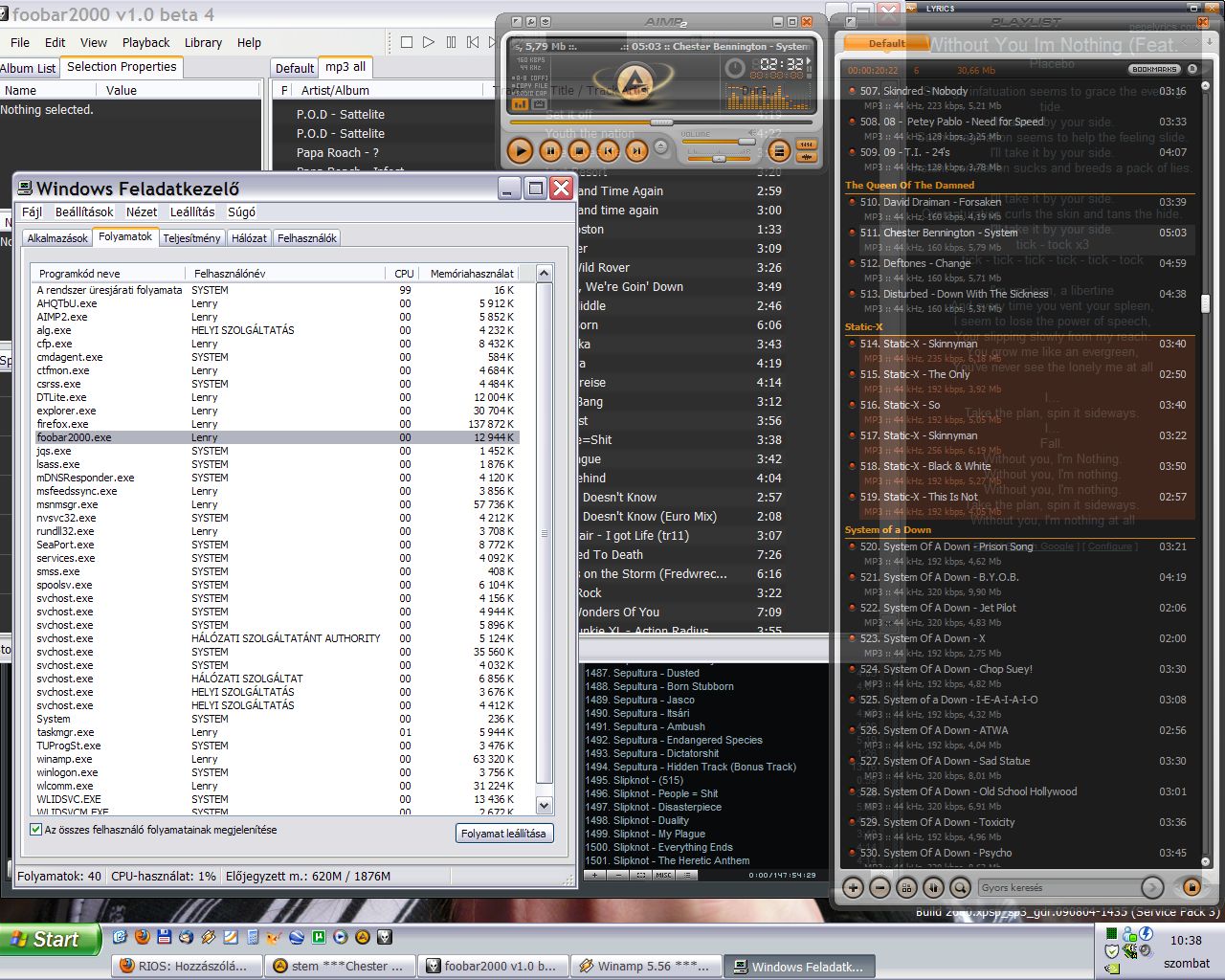Pause the track in AIMP
The height and width of the screenshot is (980, 1225).
pos(550,151)
